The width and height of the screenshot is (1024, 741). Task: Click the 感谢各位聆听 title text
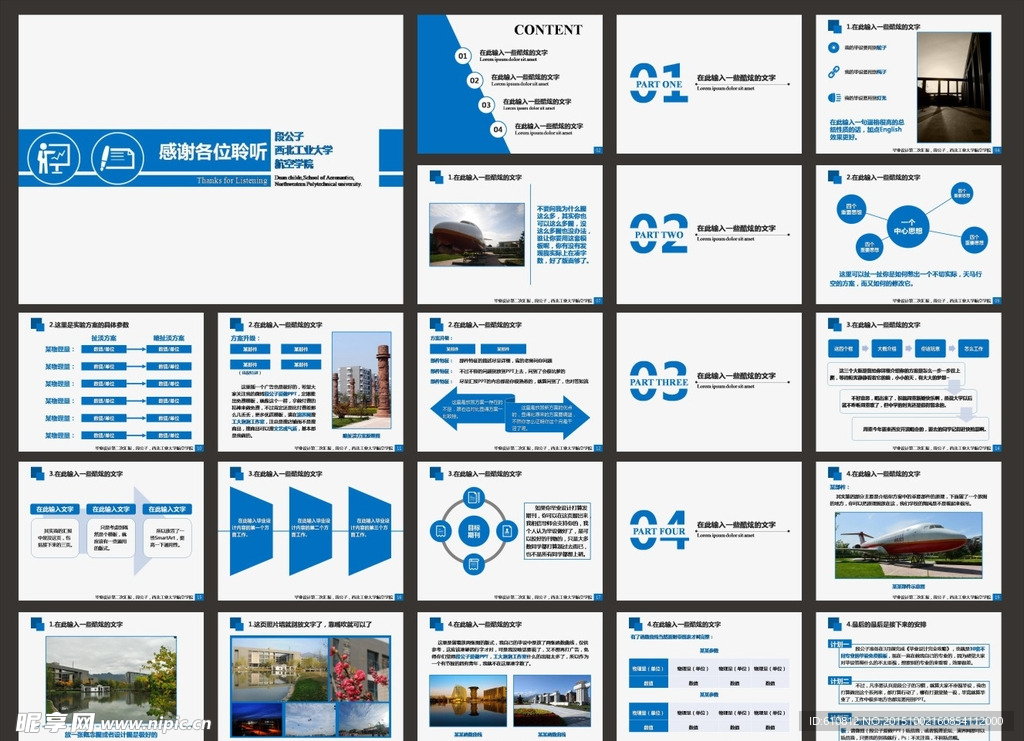coord(212,152)
